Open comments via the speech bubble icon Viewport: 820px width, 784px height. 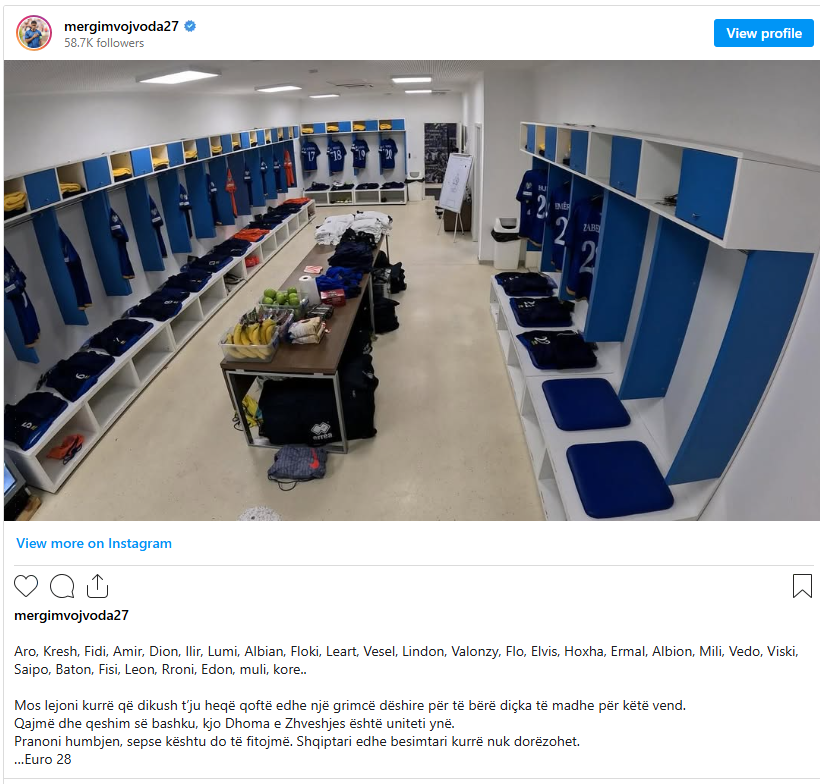[x=62, y=586]
